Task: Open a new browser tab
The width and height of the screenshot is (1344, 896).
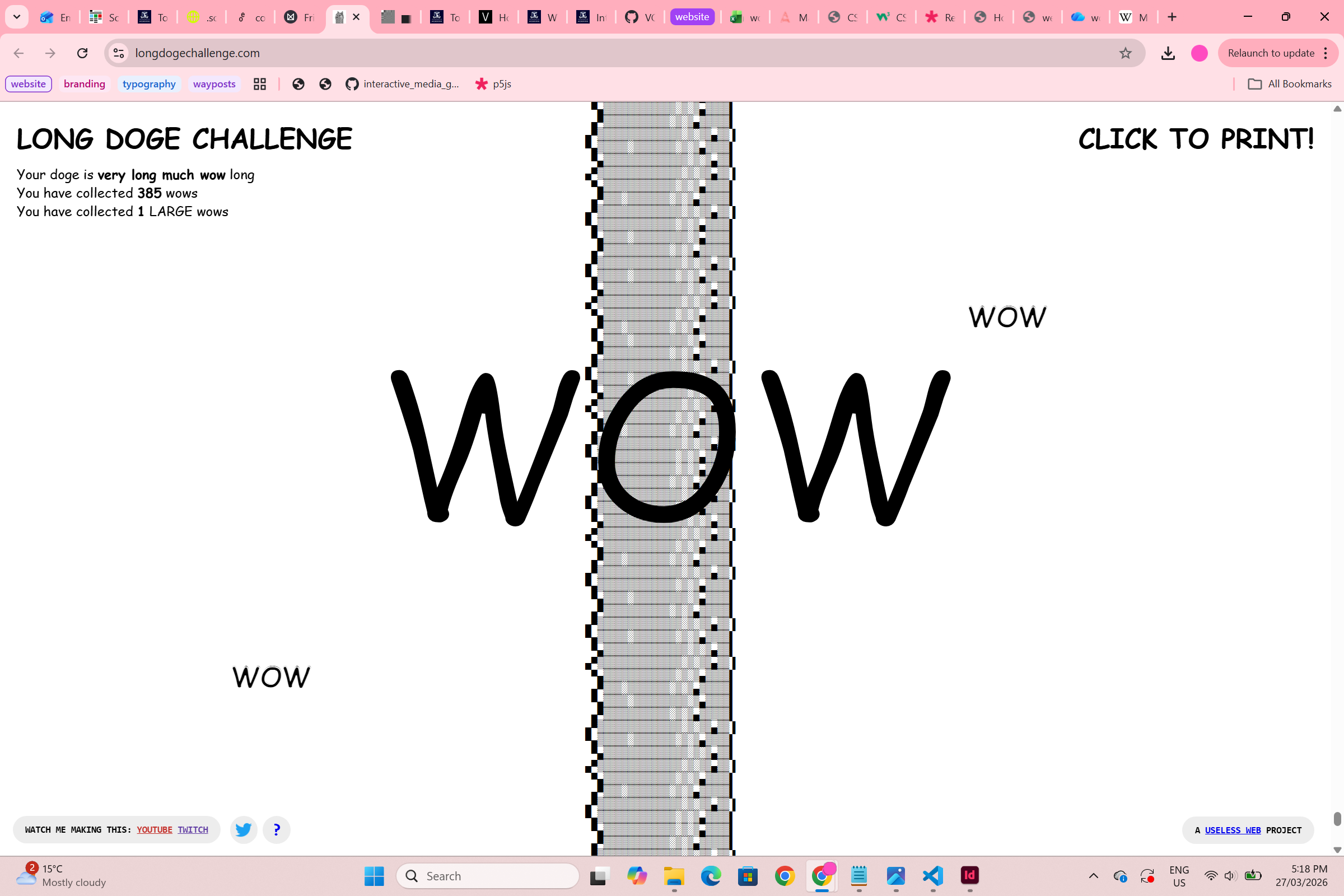Action: tap(1172, 17)
